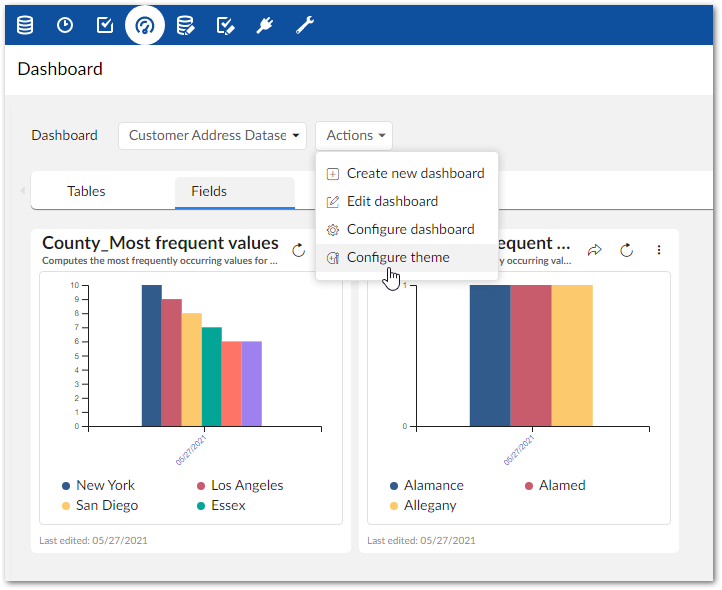
Task: Open the clock icon in top navigation
Action: pos(65,25)
